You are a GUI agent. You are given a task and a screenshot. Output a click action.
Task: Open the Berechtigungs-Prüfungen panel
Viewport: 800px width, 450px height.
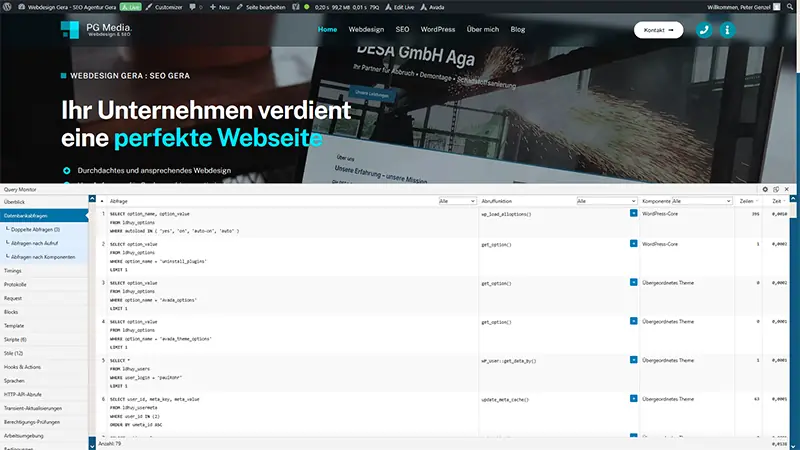click(x=44, y=422)
